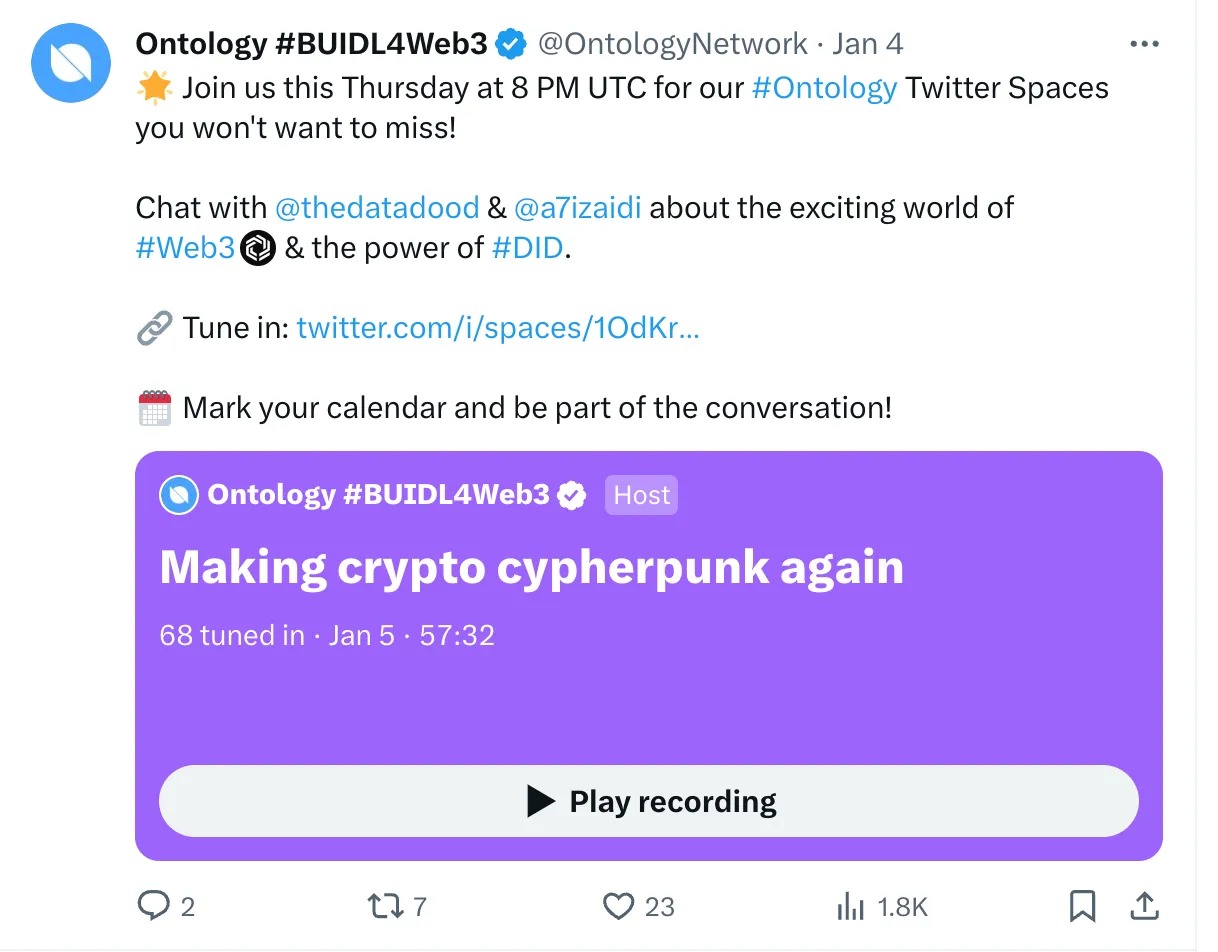
Task: Click the #Web3 hashtag
Action: pyautogui.click(x=185, y=248)
